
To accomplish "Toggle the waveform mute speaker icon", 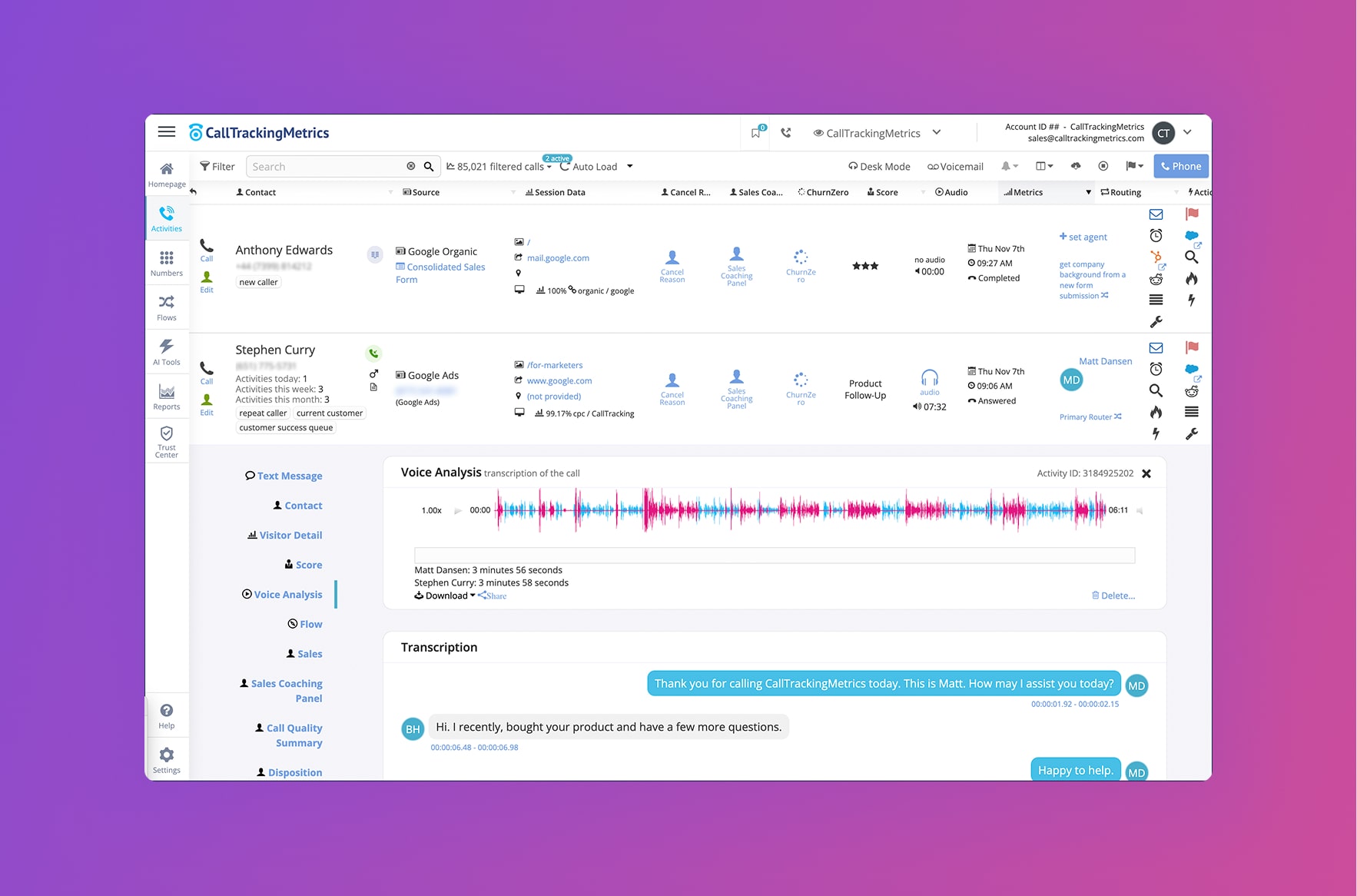I will point(1140,510).
